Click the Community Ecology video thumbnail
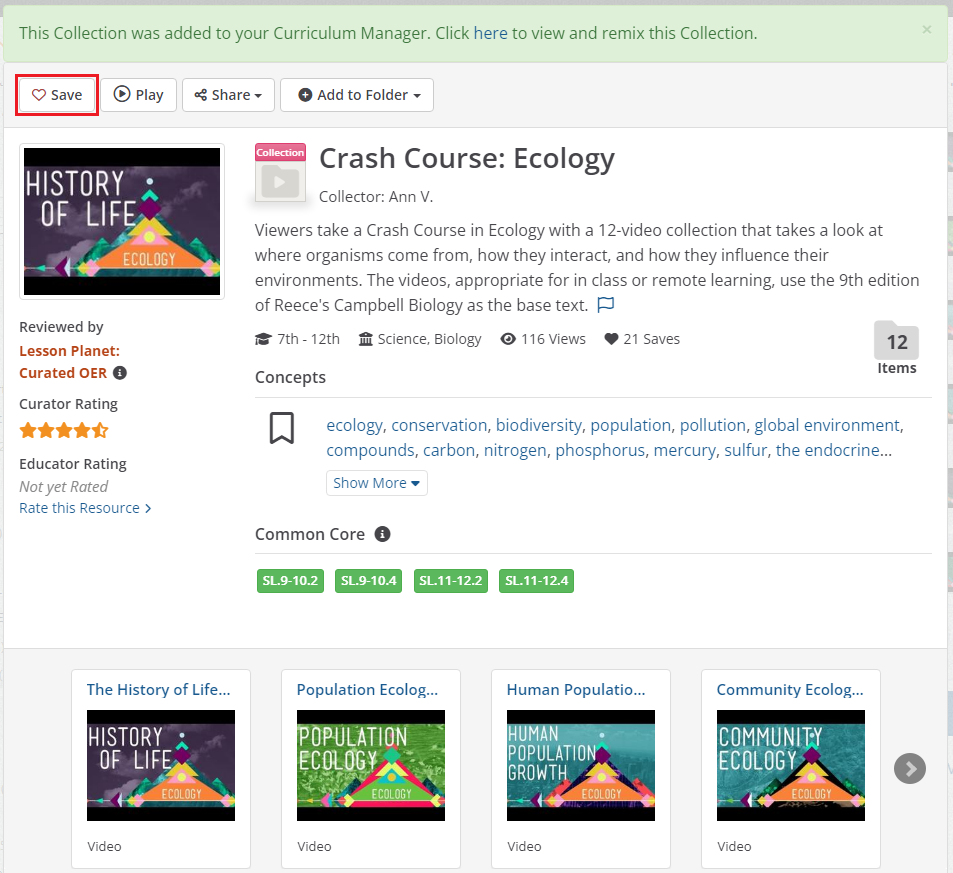The height and width of the screenshot is (873, 953). pyautogui.click(x=791, y=765)
